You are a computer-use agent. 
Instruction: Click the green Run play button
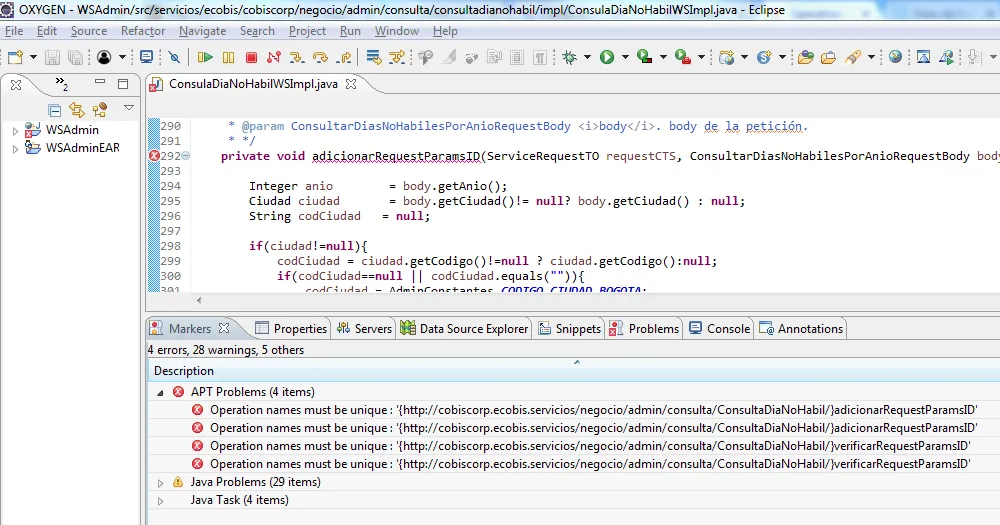pyautogui.click(x=607, y=57)
